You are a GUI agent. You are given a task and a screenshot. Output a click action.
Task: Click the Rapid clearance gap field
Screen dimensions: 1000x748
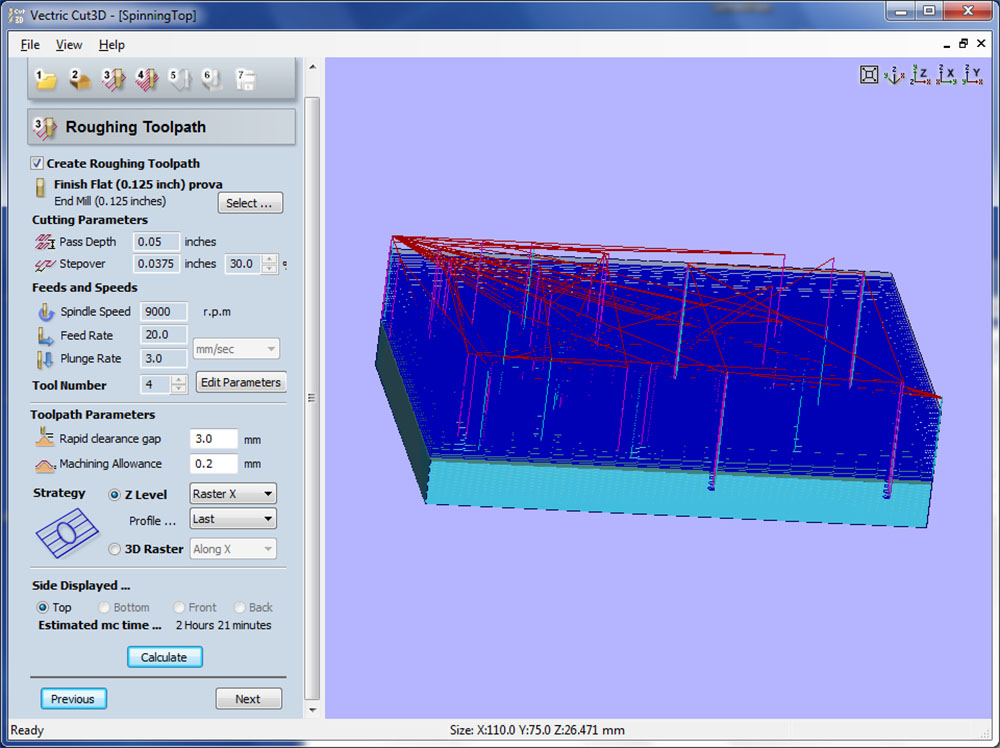(214, 439)
